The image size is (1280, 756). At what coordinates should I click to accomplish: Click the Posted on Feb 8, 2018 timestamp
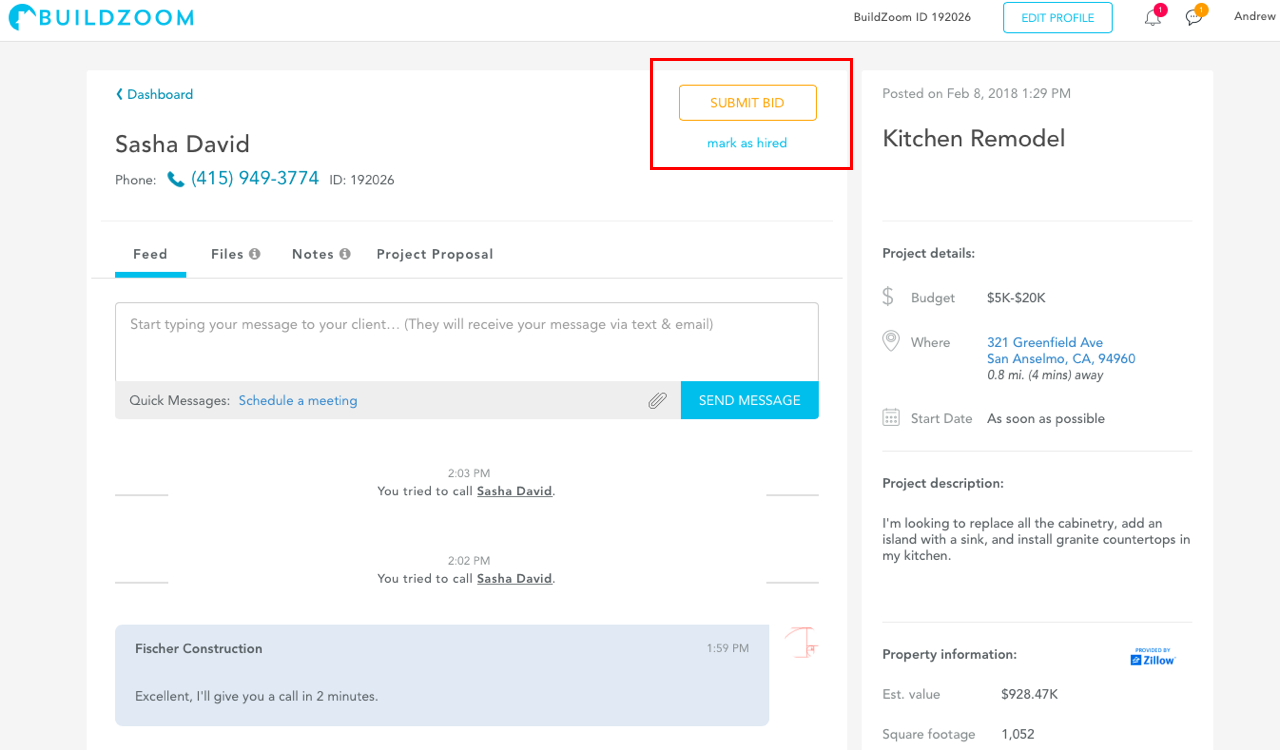coord(976,93)
